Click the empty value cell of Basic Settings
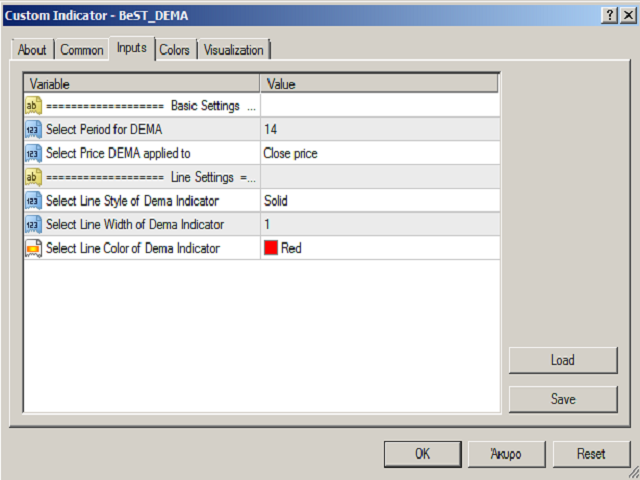This screenshot has height=480, width=640. point(380,105)
